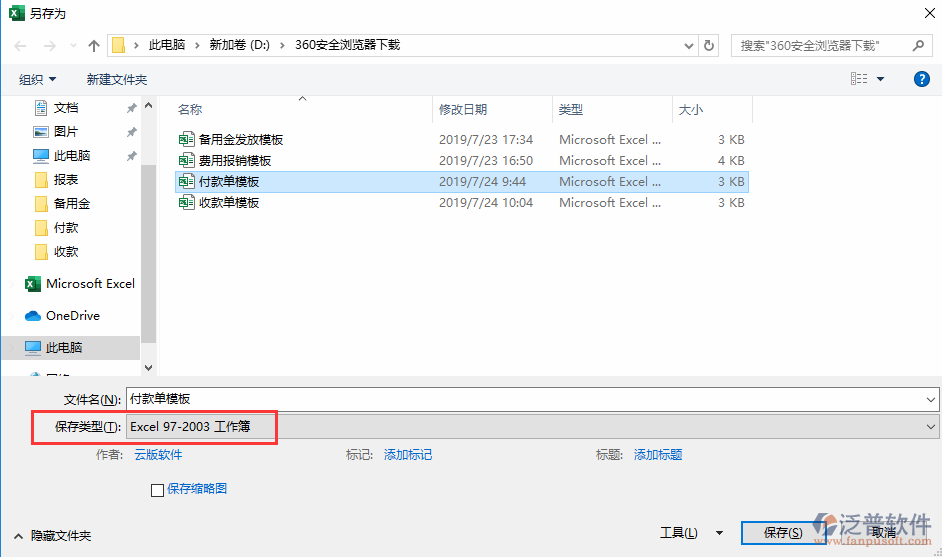Click the up-one-level arrow icon
This screenshot has height=557, width=942.
tap(94, 46)
